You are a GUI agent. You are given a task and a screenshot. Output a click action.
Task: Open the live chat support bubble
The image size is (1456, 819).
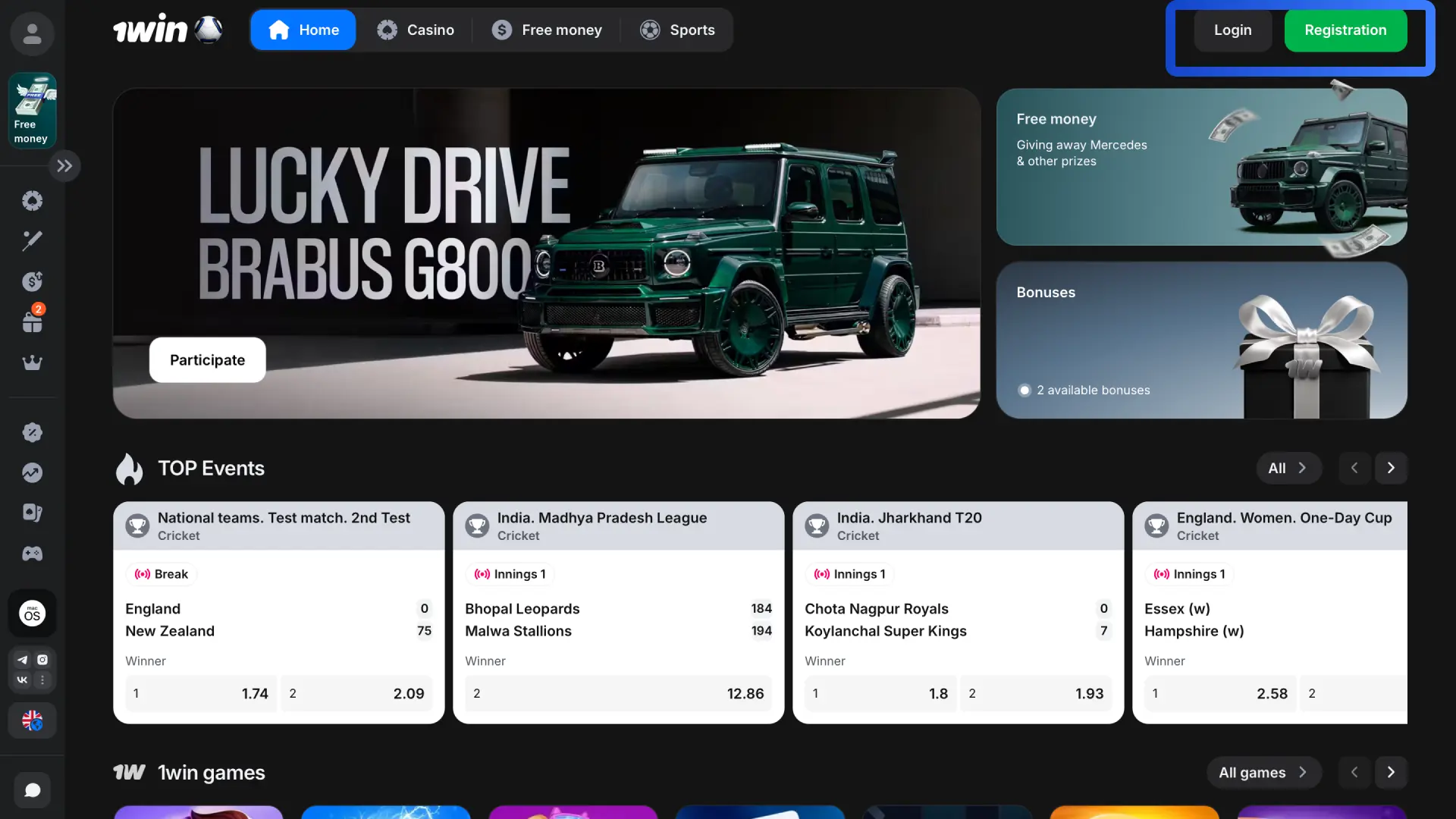tap(32, 790)
